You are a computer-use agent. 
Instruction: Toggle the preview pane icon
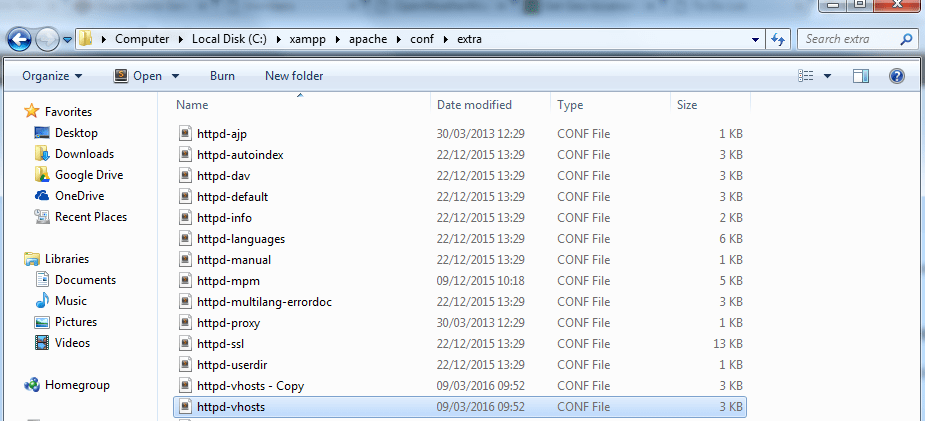point(862,76)
